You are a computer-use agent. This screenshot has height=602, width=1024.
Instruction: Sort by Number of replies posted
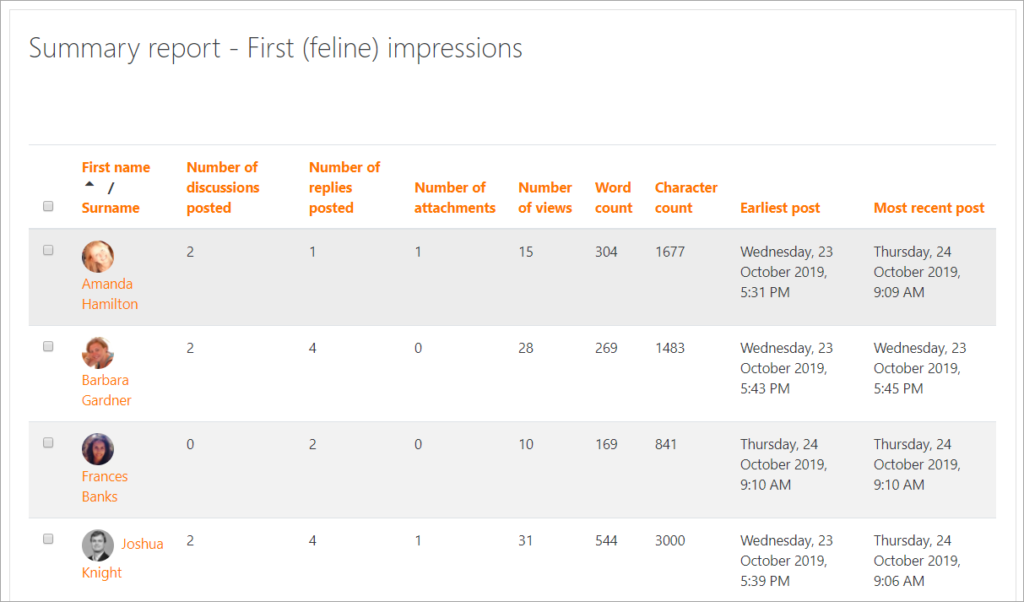coord(344,187)
